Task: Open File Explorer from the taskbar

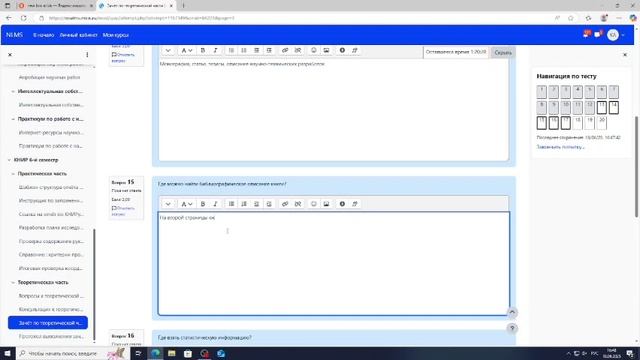Action: [x=171, y=353]
